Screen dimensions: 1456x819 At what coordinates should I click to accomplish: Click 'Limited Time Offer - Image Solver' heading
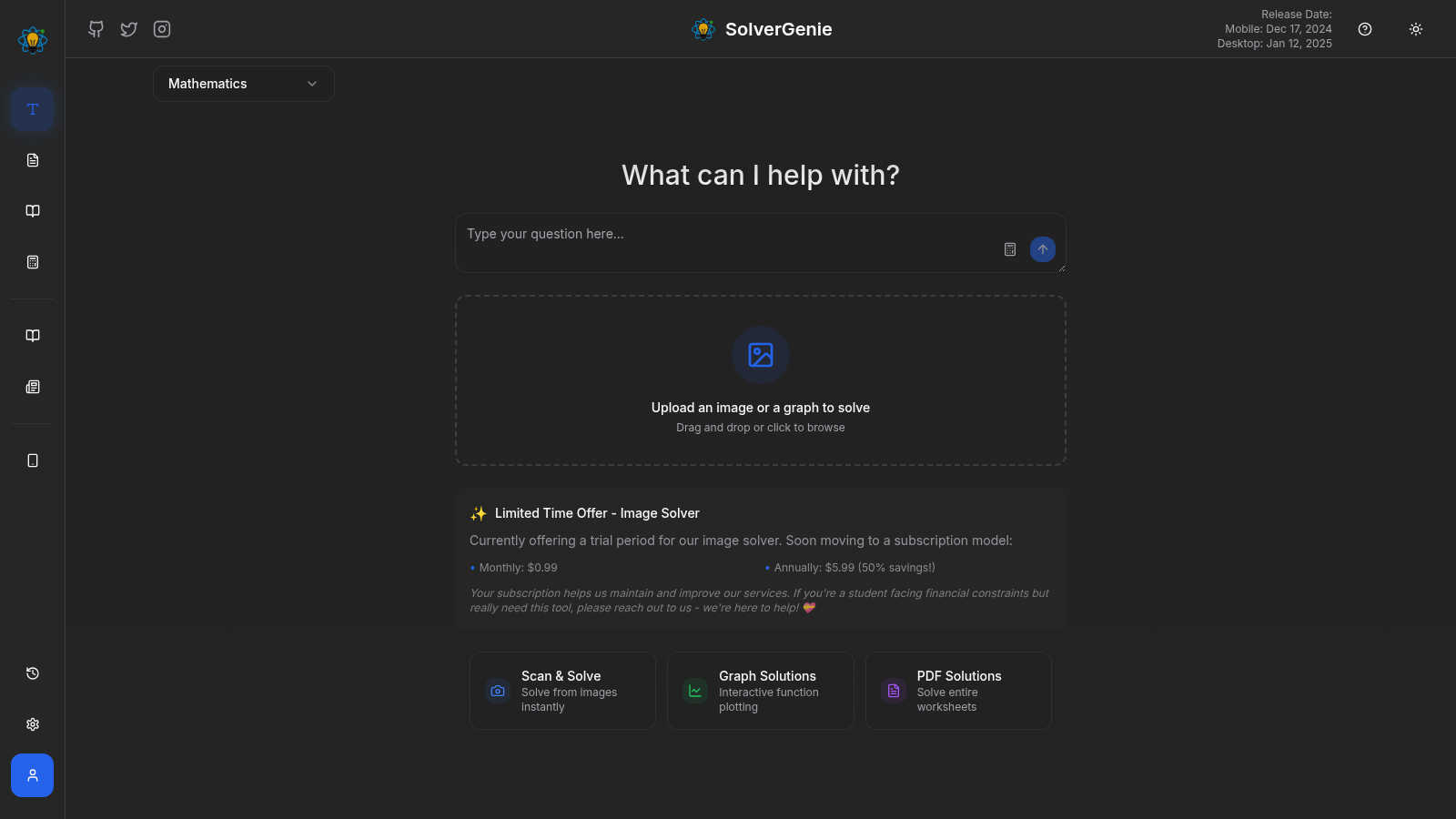coord(597,513)
